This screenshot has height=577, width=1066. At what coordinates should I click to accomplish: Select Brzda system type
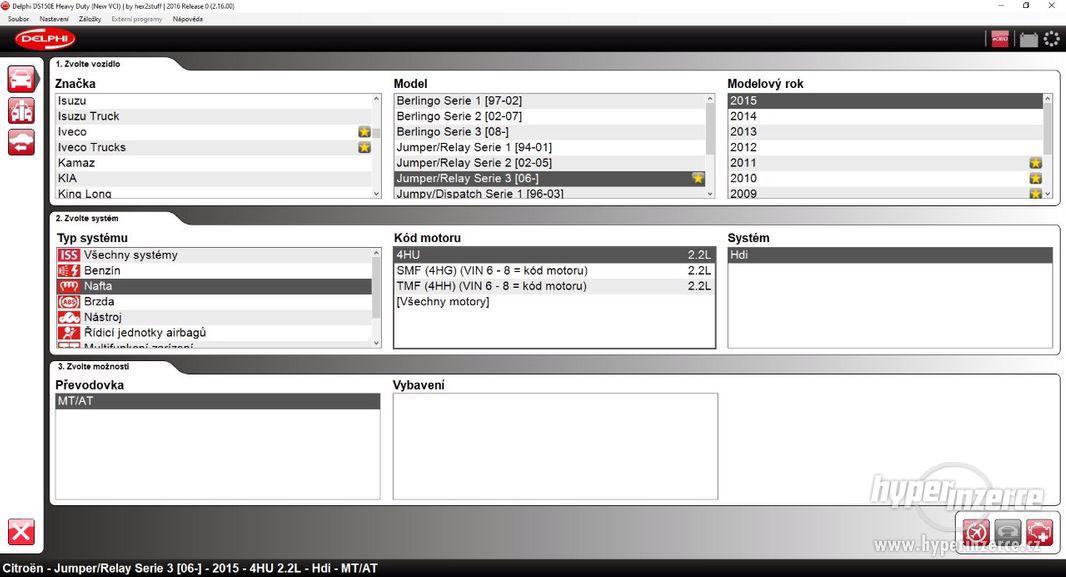[x=99, y=301]
